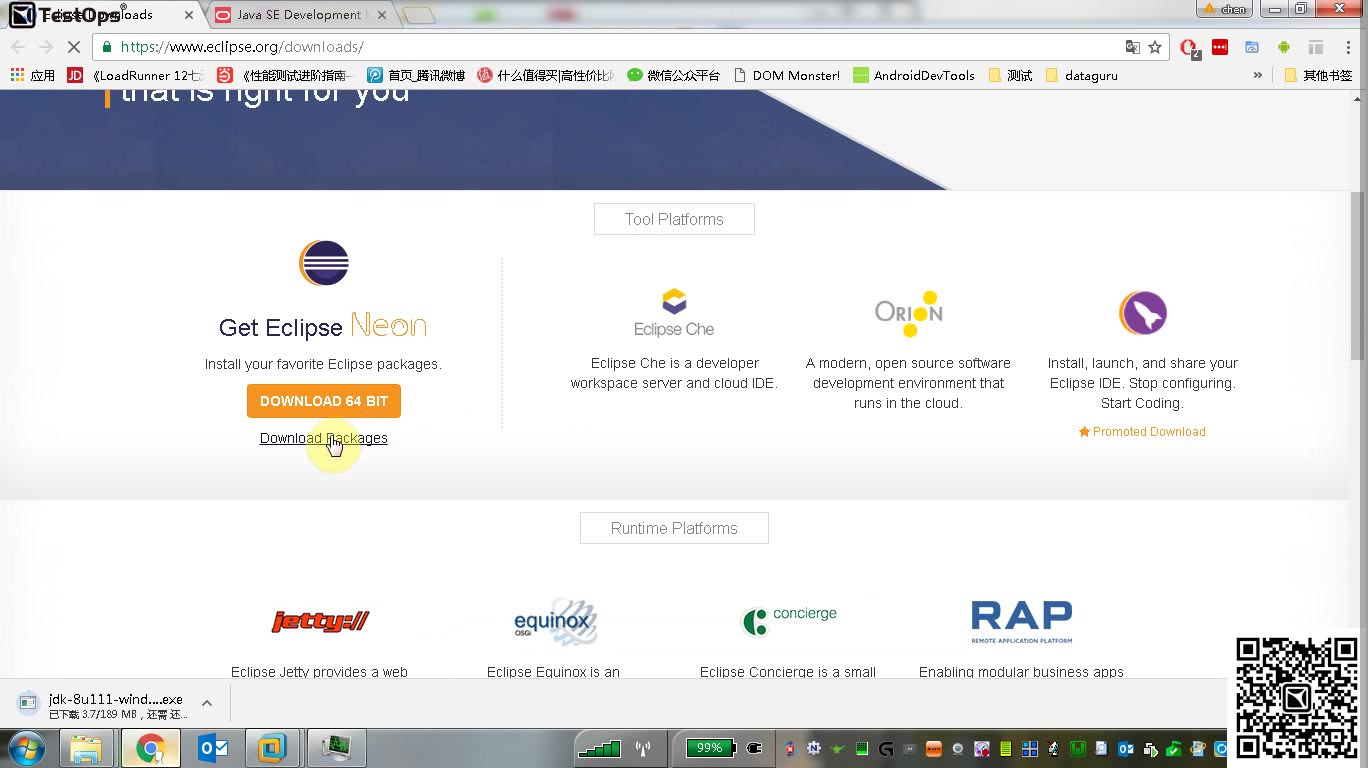Click the Eclipse Che logo
This screenshot has height=768, width=1368.
pyautogui.click(x=674, y=313)
